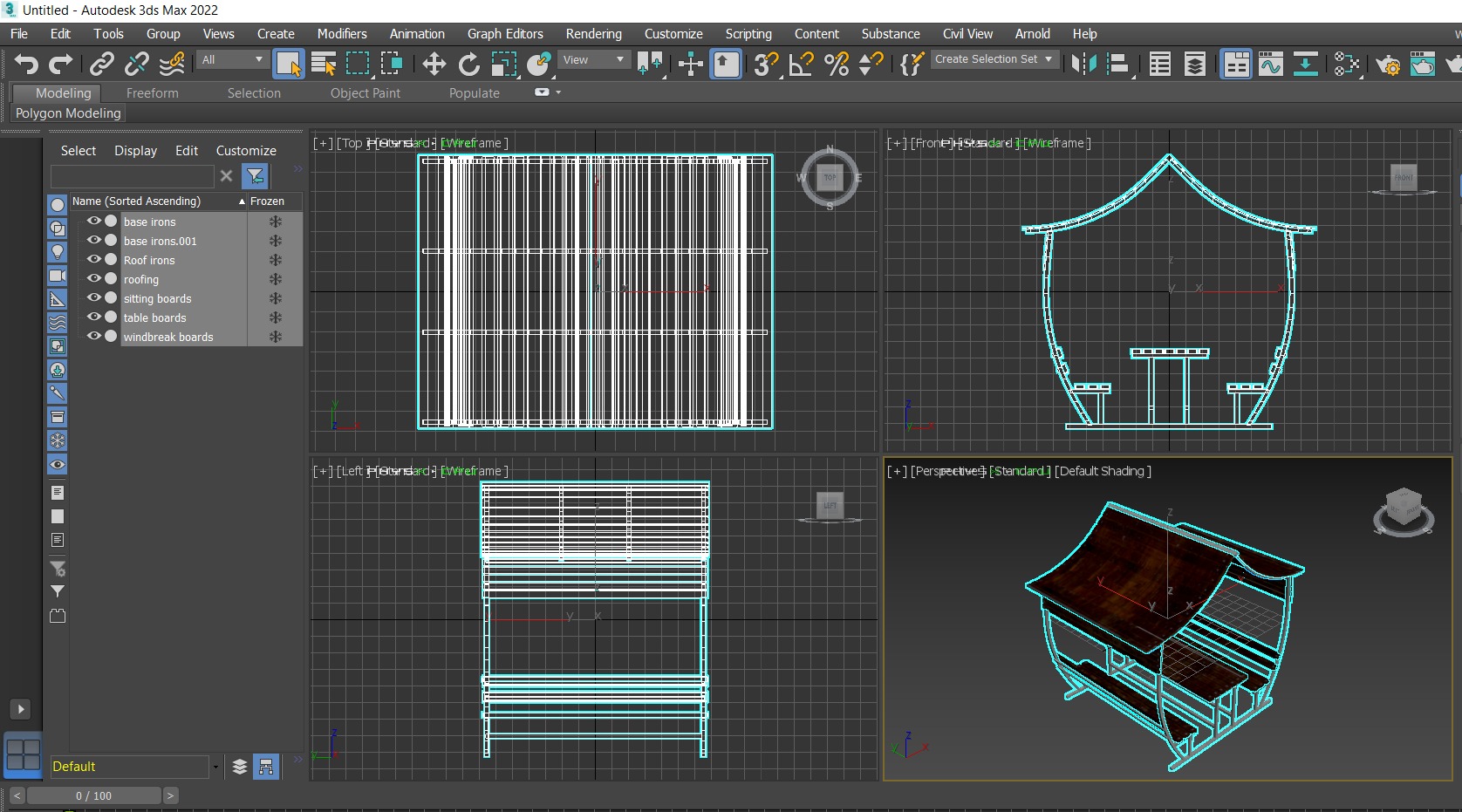Clear the Scene Explorer search field

[x=226, y=175]
